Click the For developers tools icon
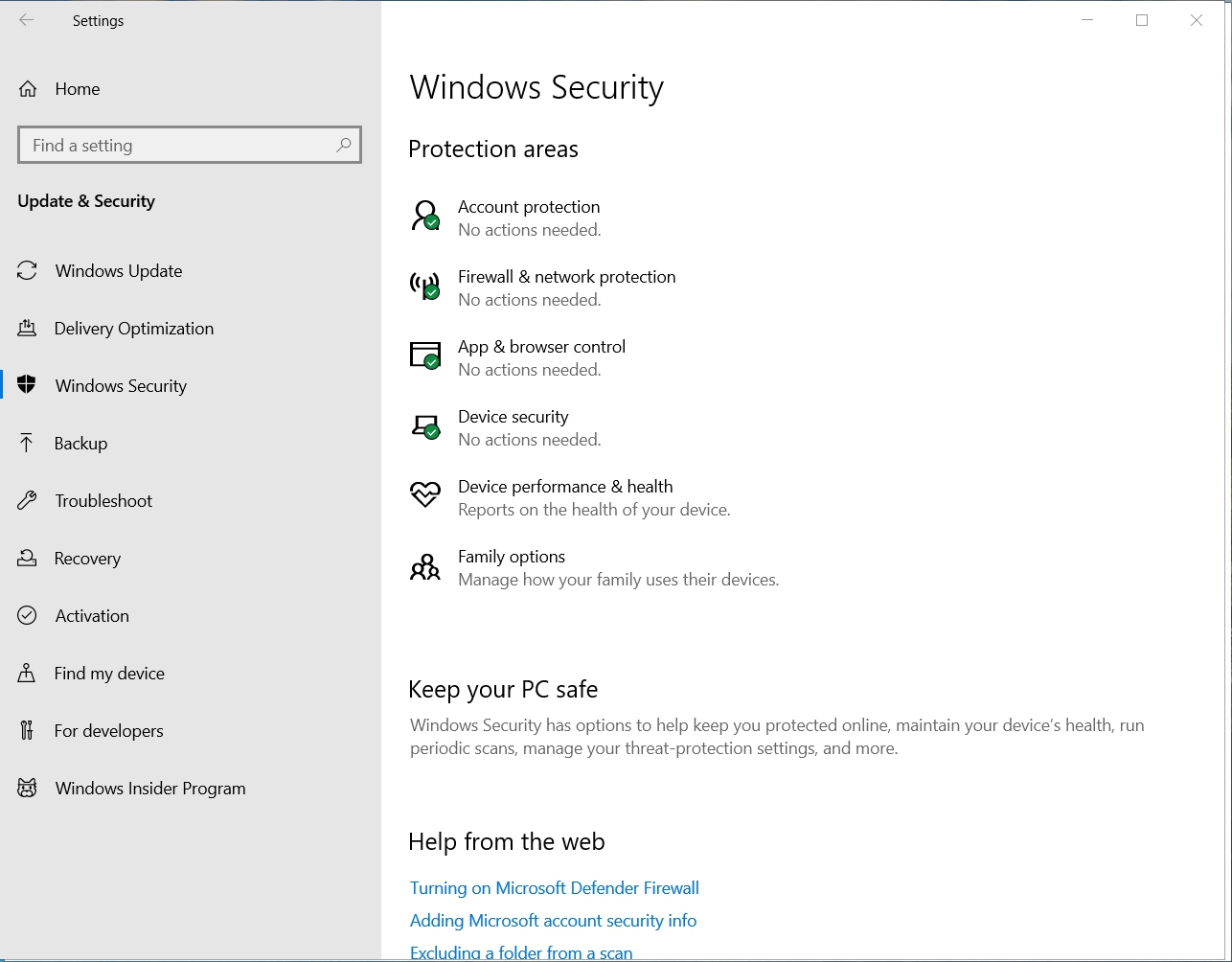Image resolution: width=1232 pixels, height=962 pixels. pyautogui.click(x=27, y=730)
